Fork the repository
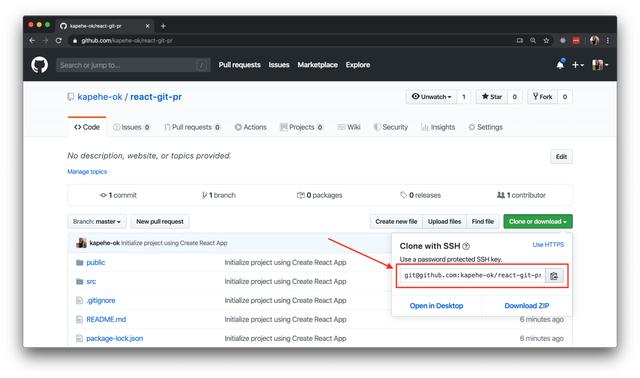 click(542, 97)
